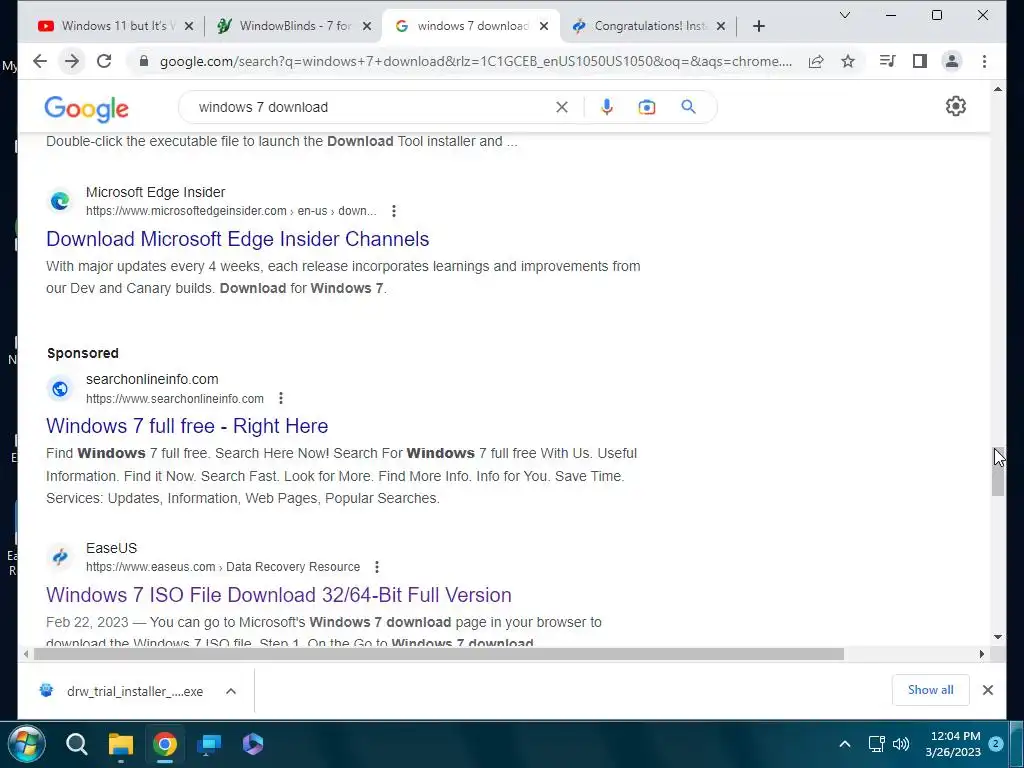Open taskbar search magnifier
This screenshot has width=1024, height=768.
(x=76, y=744)
